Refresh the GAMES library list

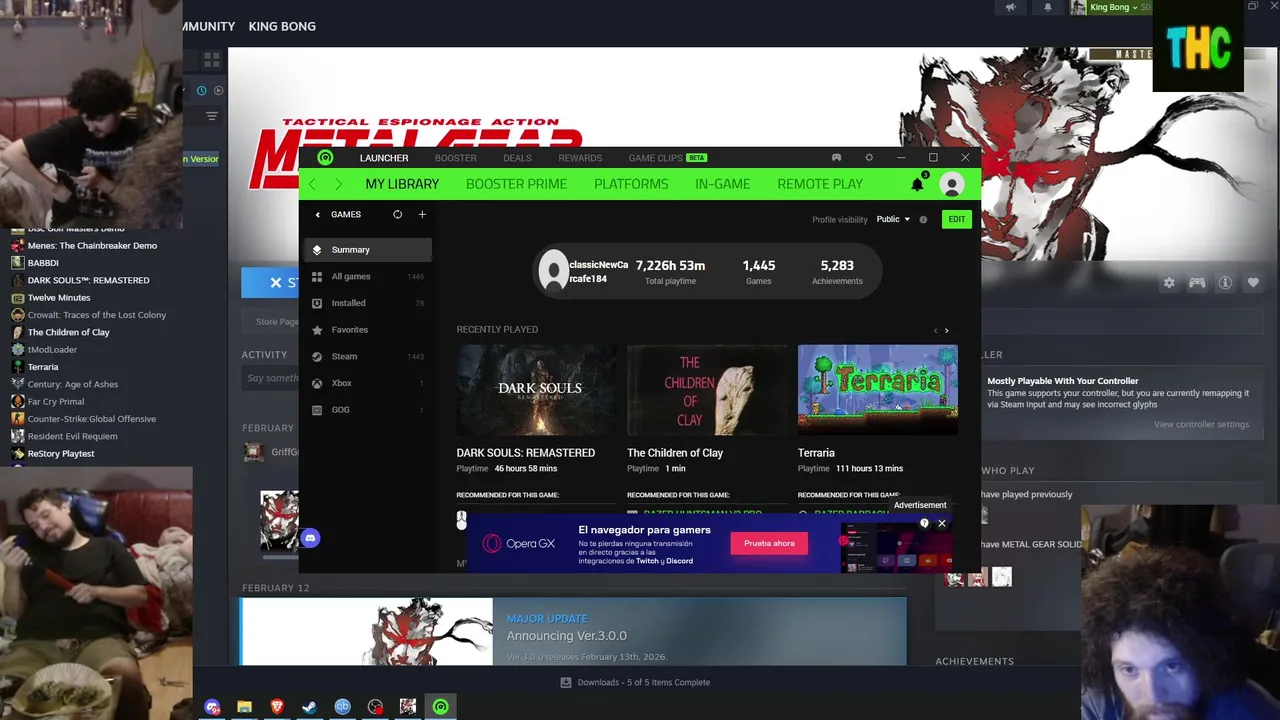click(x=397, y=214)
